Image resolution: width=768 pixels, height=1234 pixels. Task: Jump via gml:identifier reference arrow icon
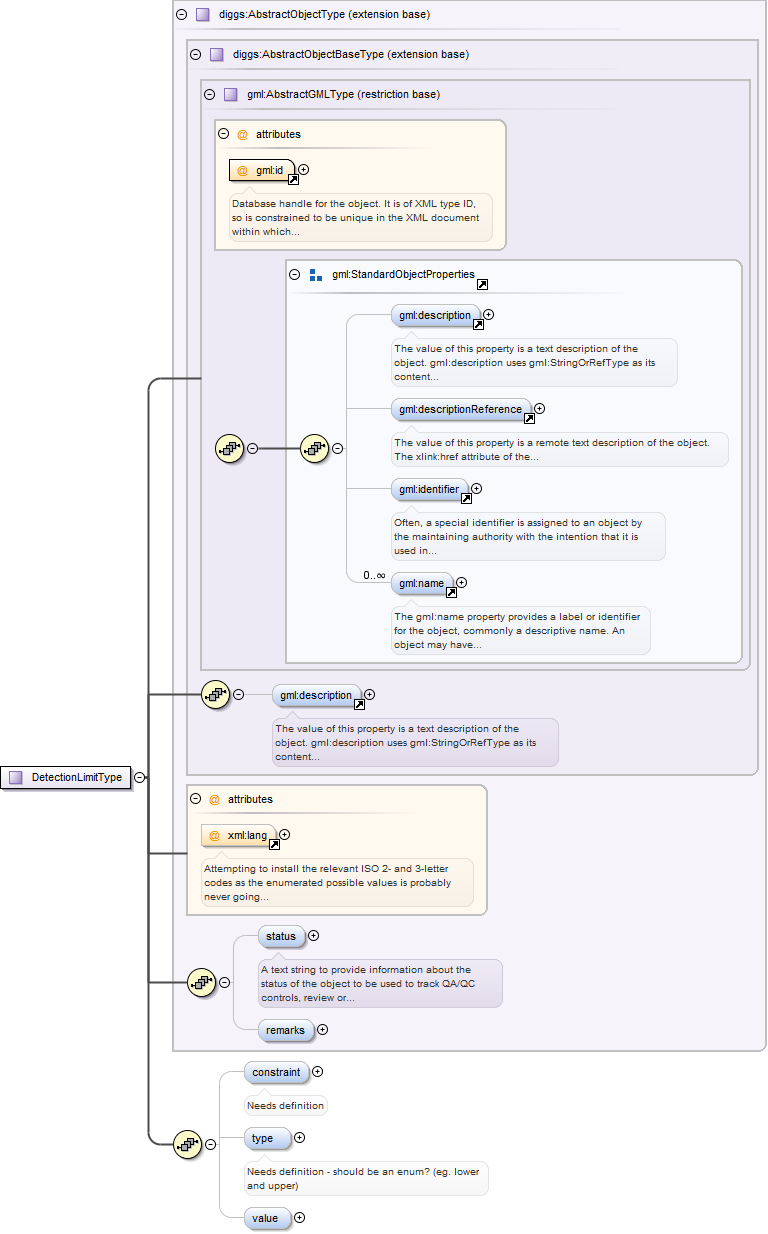[465, 499]
